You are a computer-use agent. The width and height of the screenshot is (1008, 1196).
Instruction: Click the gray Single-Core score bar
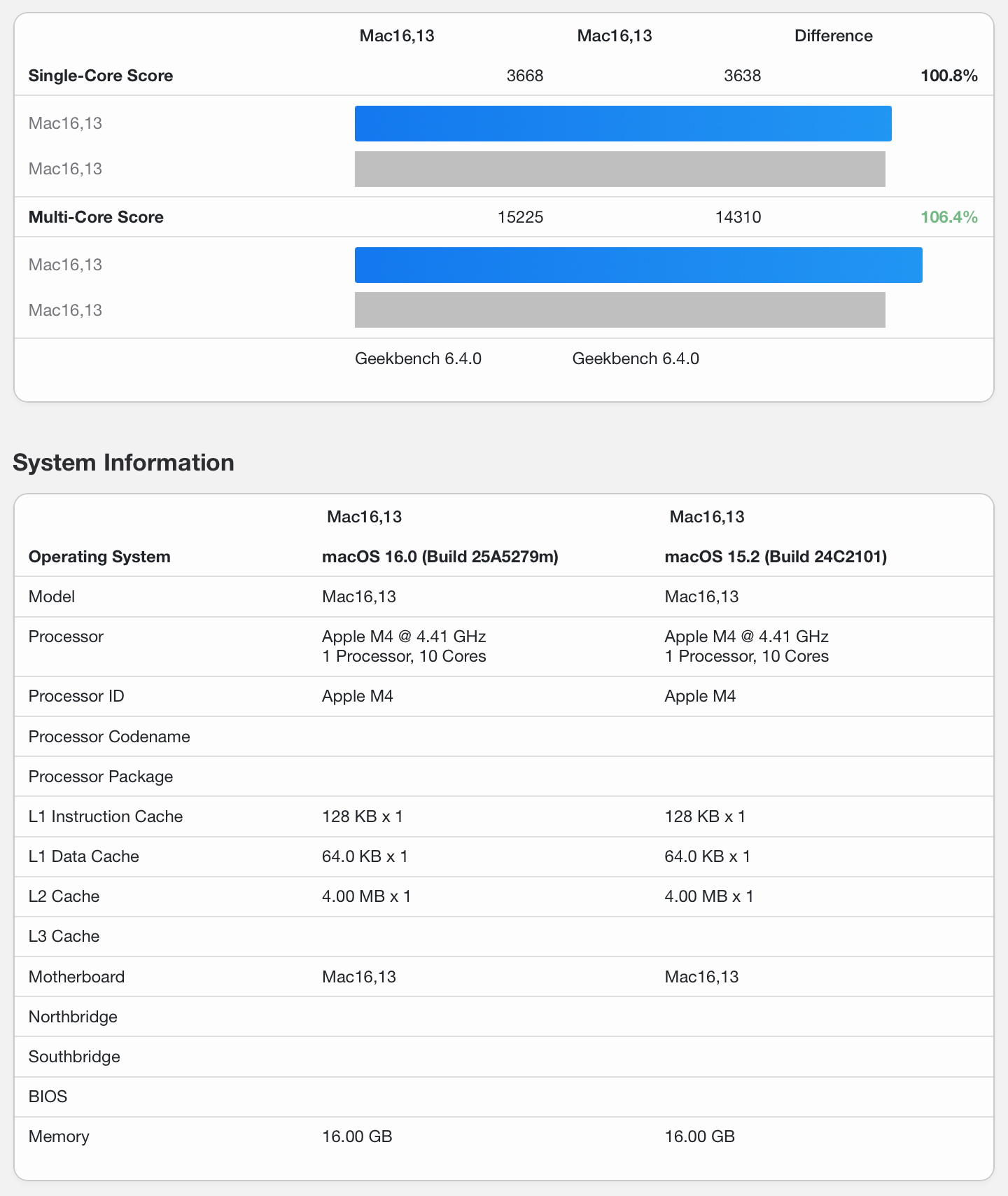(619, 169)
